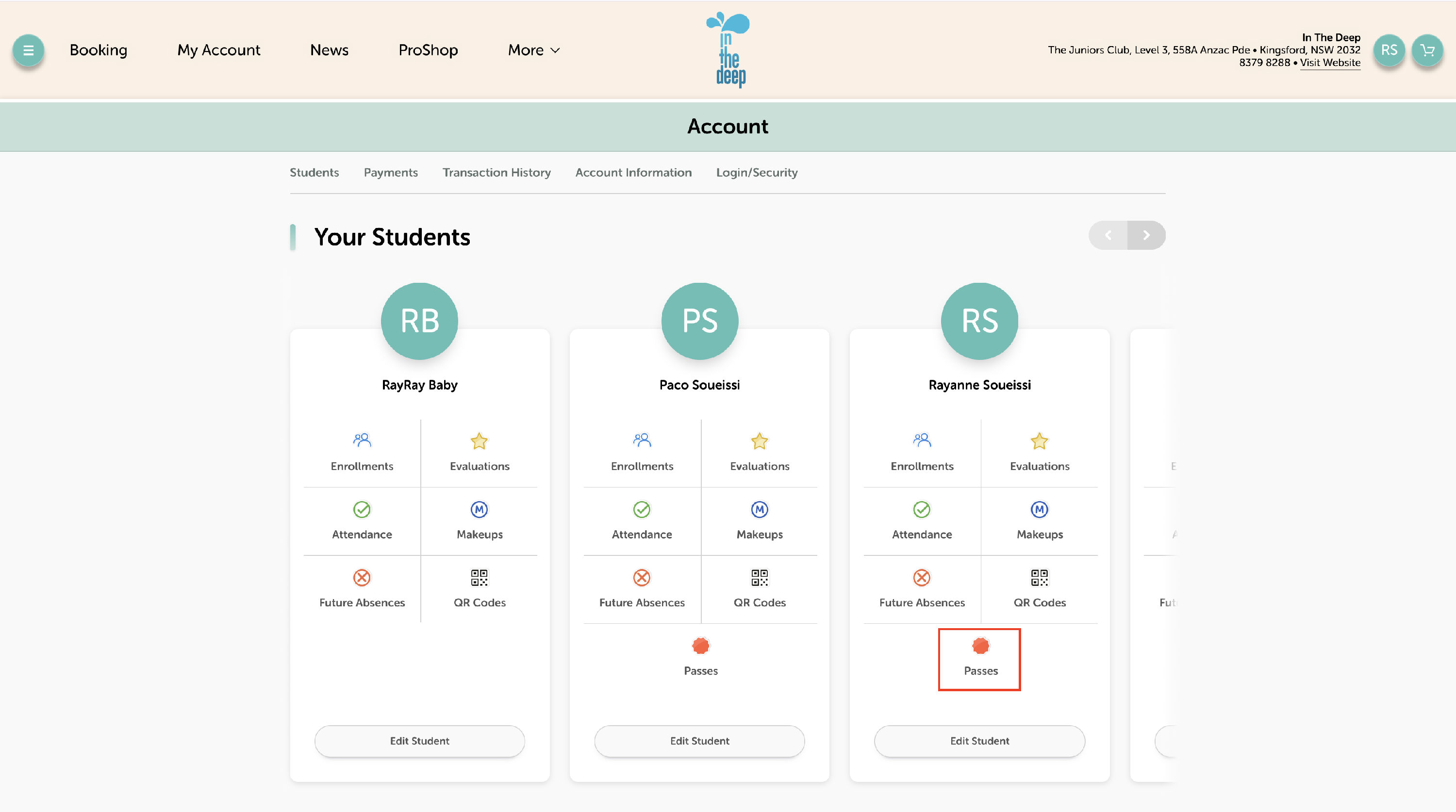View Future Absences for Paco Soueissi

[x=642, y=588]
